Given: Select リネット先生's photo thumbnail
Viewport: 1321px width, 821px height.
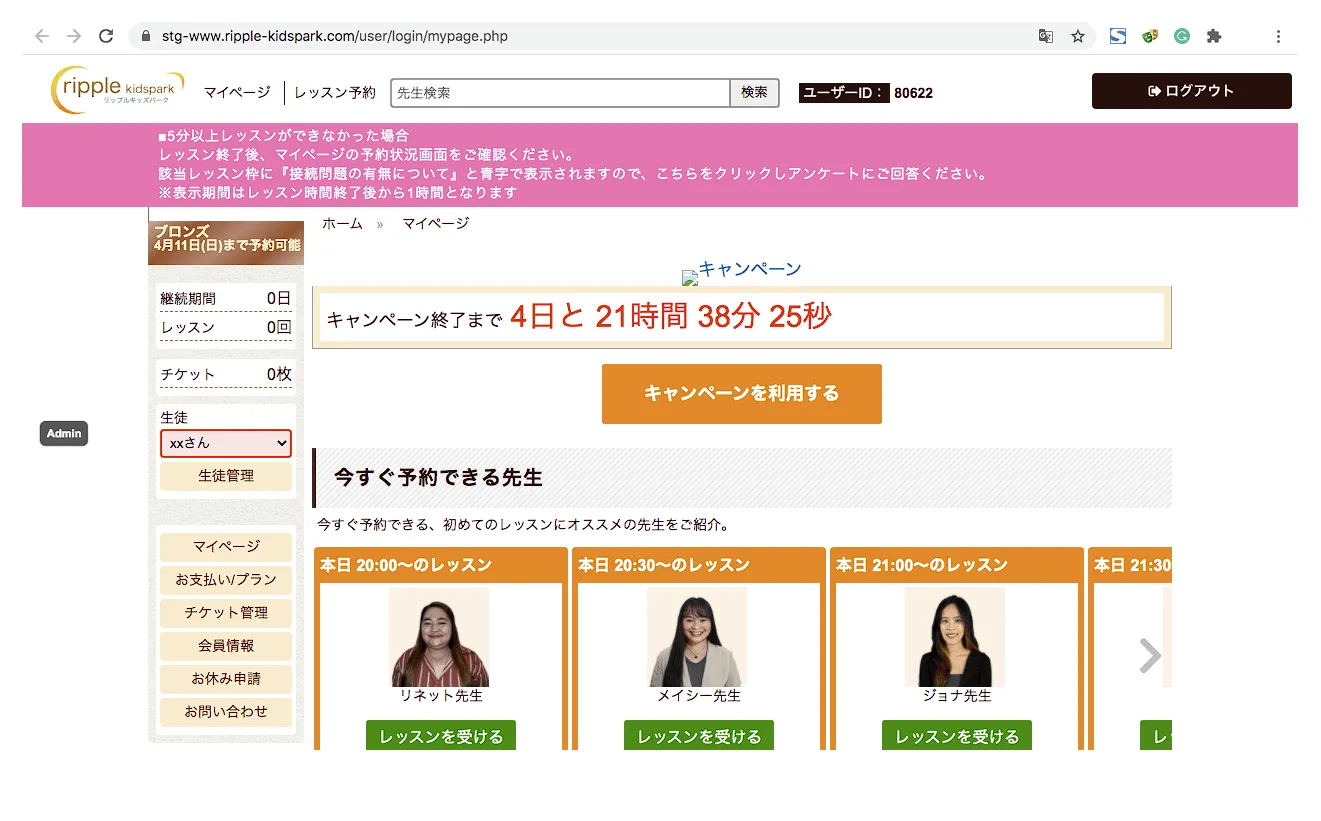Looking at the screenshot, I should (439, 637).
